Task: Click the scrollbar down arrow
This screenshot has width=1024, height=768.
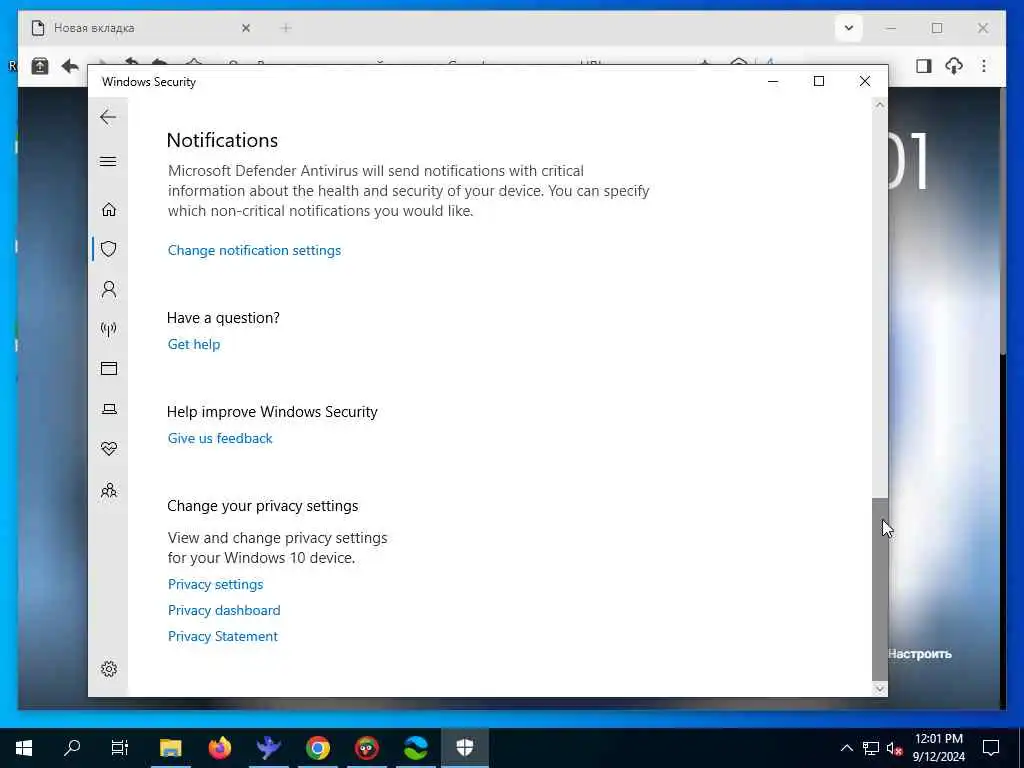Action: pos(880,689)
